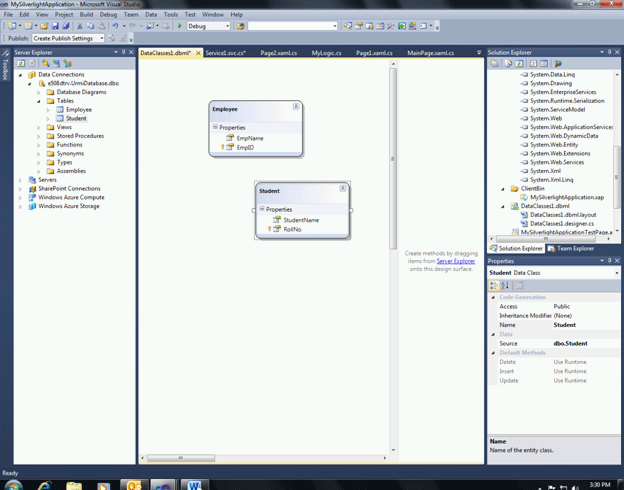Collapse the Data Connections tree node
This screenshot has height=490, width=624.
click(20, 75)
